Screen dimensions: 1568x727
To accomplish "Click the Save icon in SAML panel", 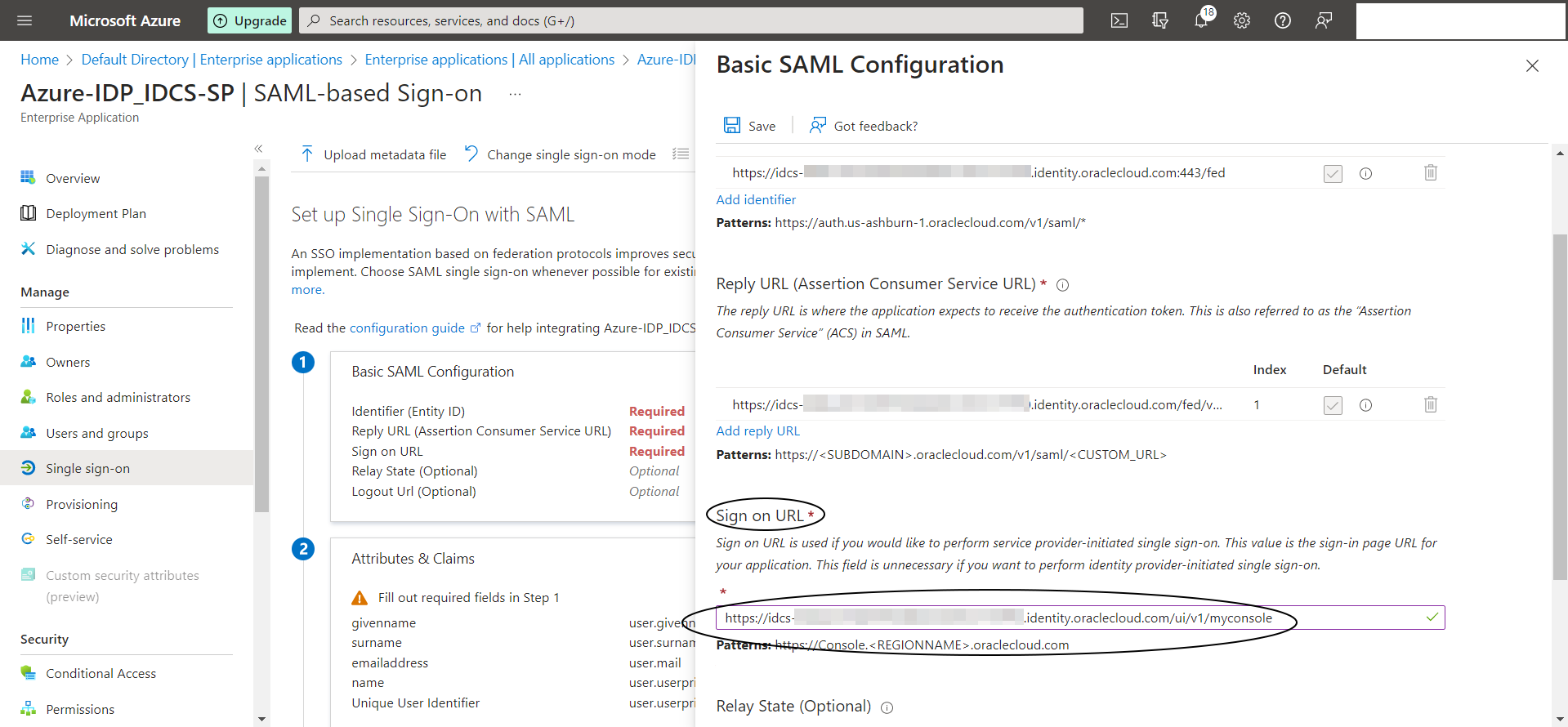I will click(x=732, y=125).
